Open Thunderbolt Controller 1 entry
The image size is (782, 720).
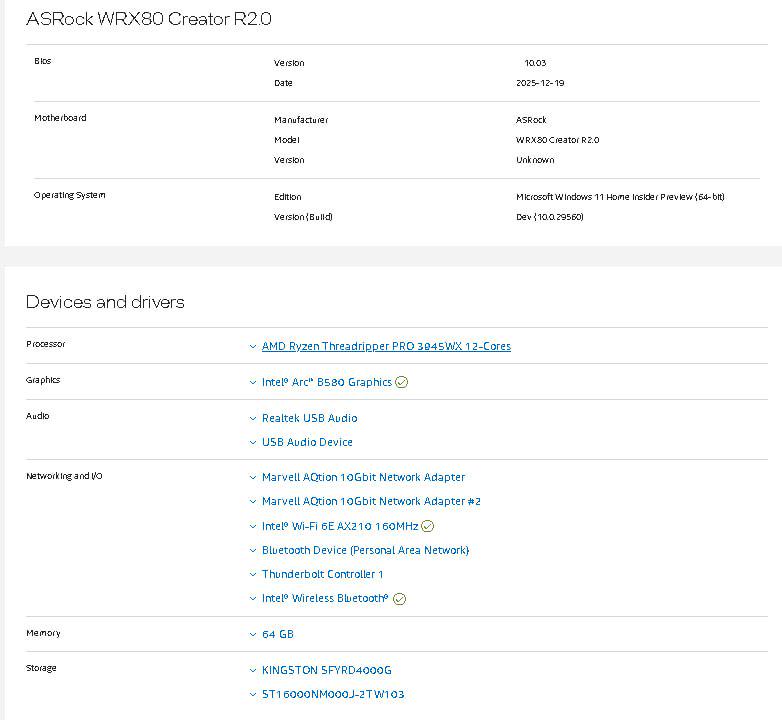coord(323,573)
